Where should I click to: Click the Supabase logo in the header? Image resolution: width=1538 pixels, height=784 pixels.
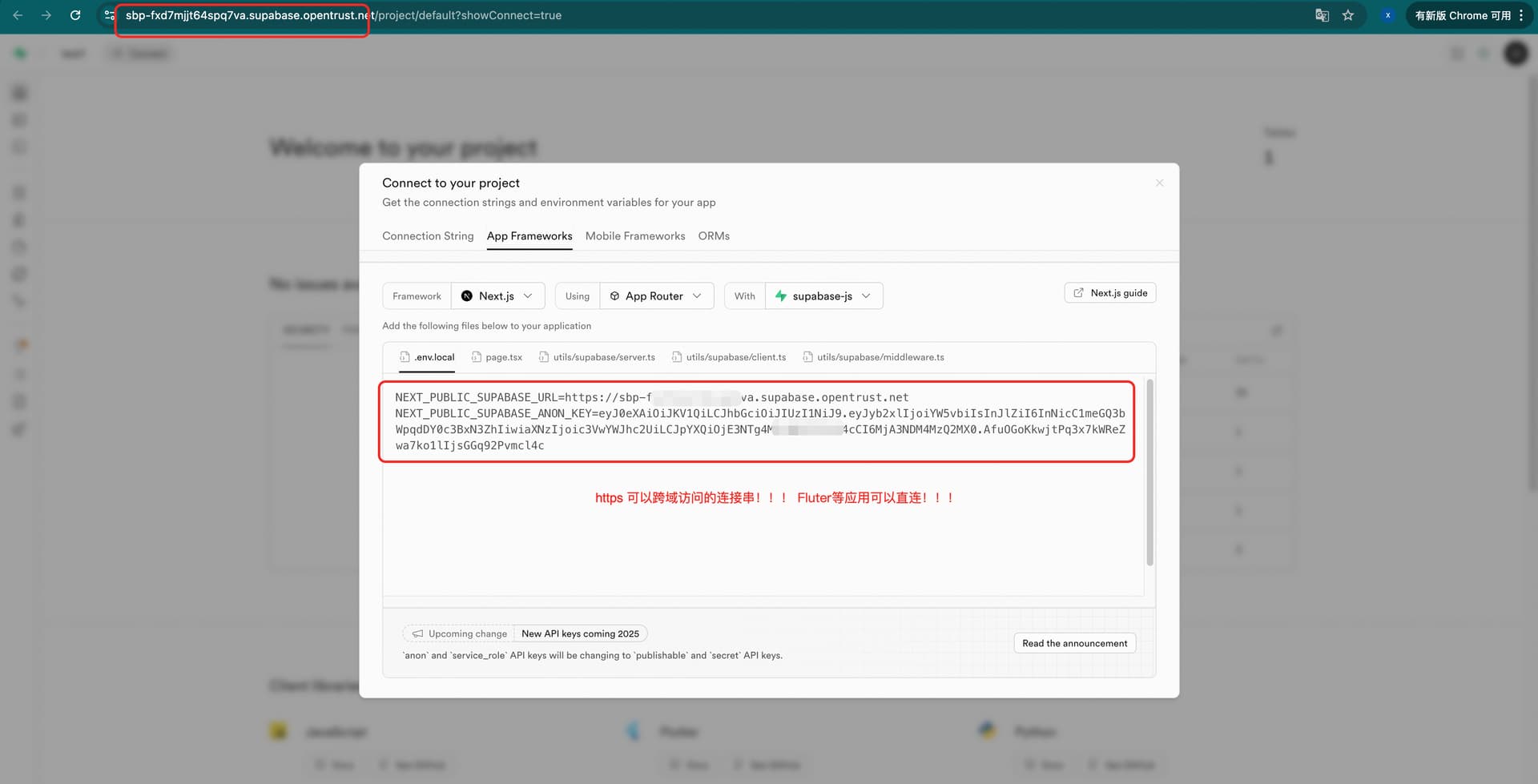pyautogui.click(x=20, y=54)
